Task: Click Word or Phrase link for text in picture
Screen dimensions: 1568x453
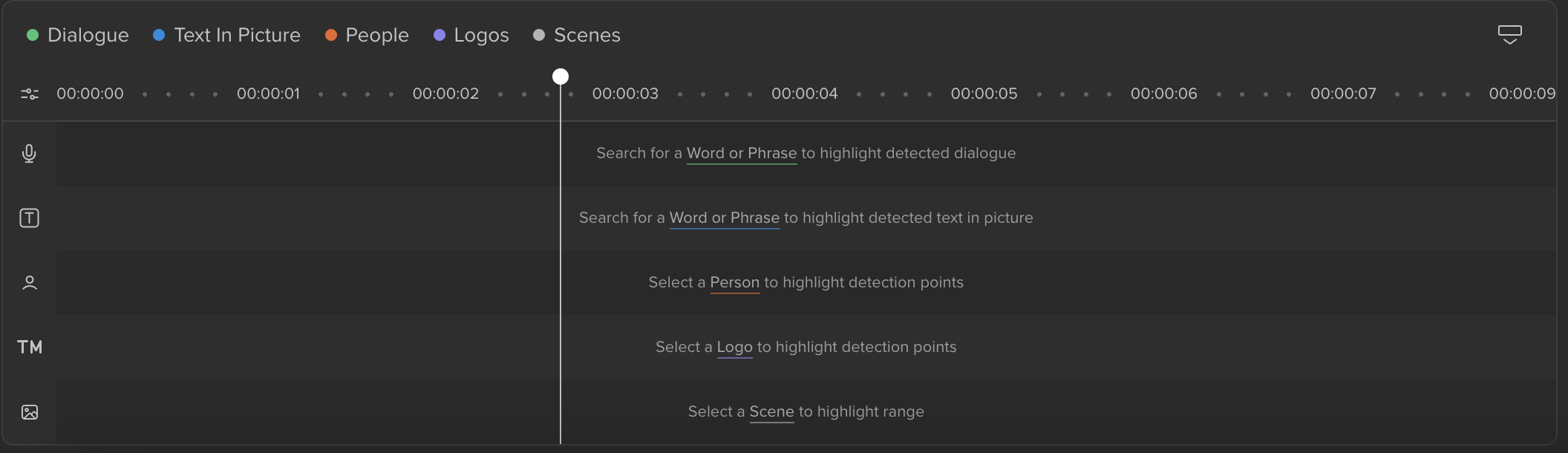Action: 725,218
